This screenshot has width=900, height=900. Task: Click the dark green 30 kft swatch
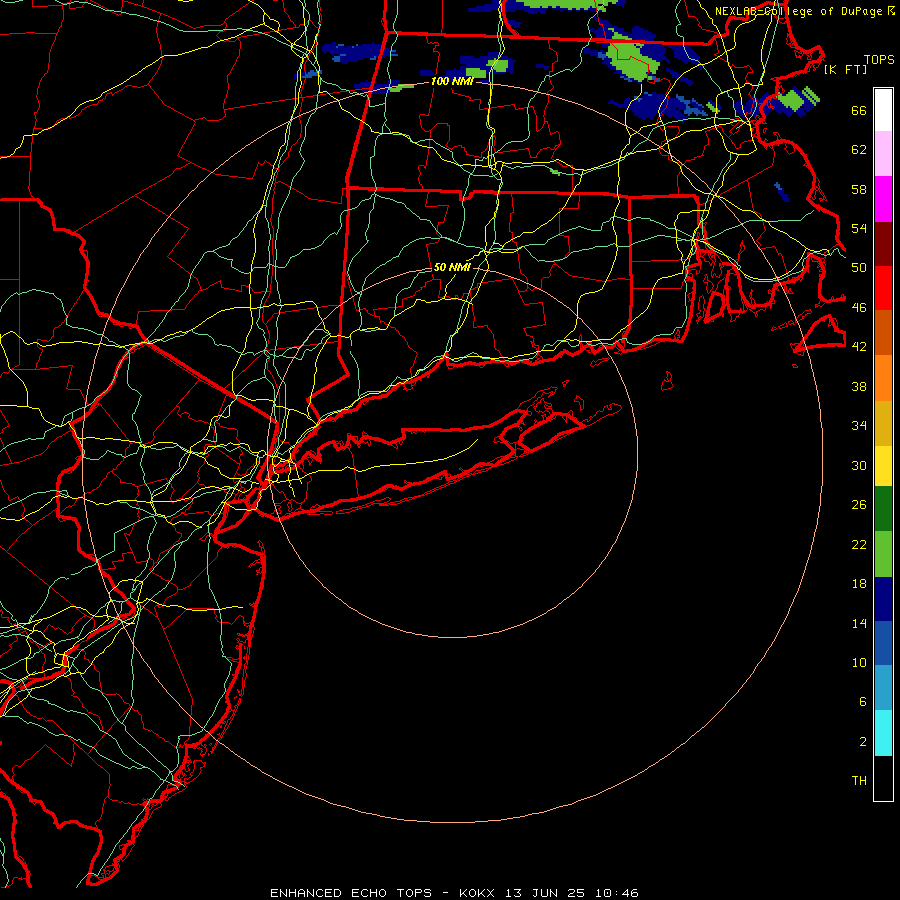click(x=883, y=509)
